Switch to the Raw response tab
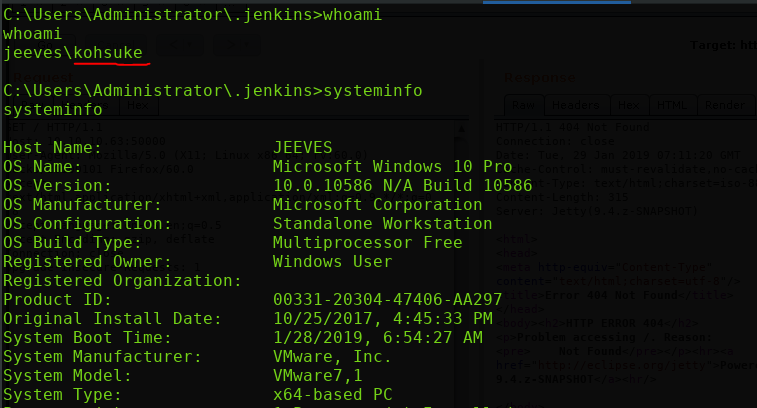 (521, 105)
